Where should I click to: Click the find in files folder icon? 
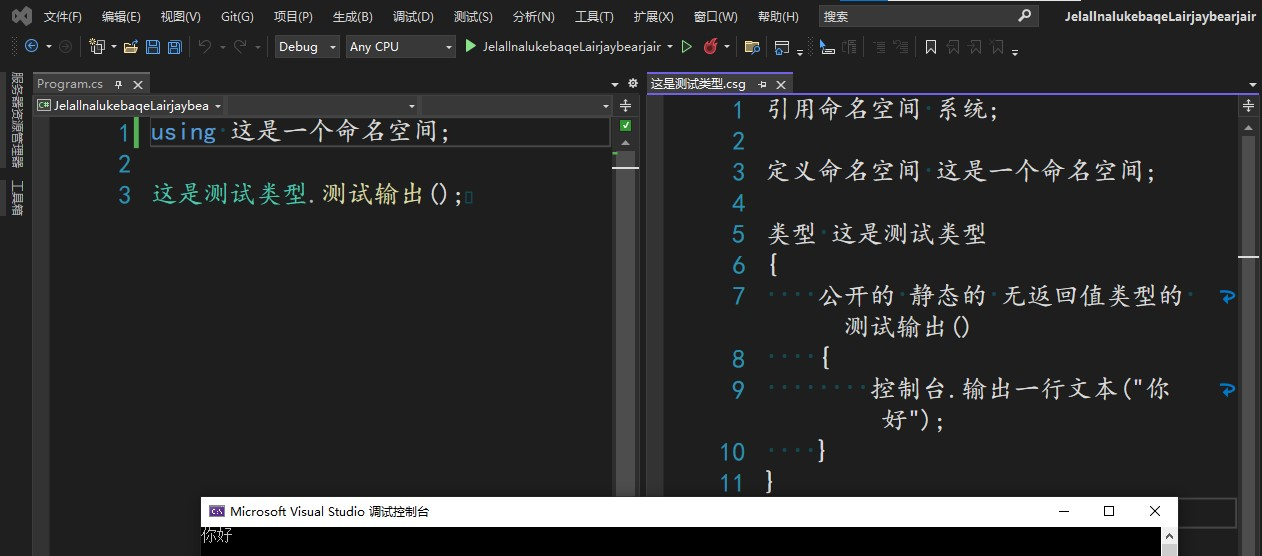(752, 47)
